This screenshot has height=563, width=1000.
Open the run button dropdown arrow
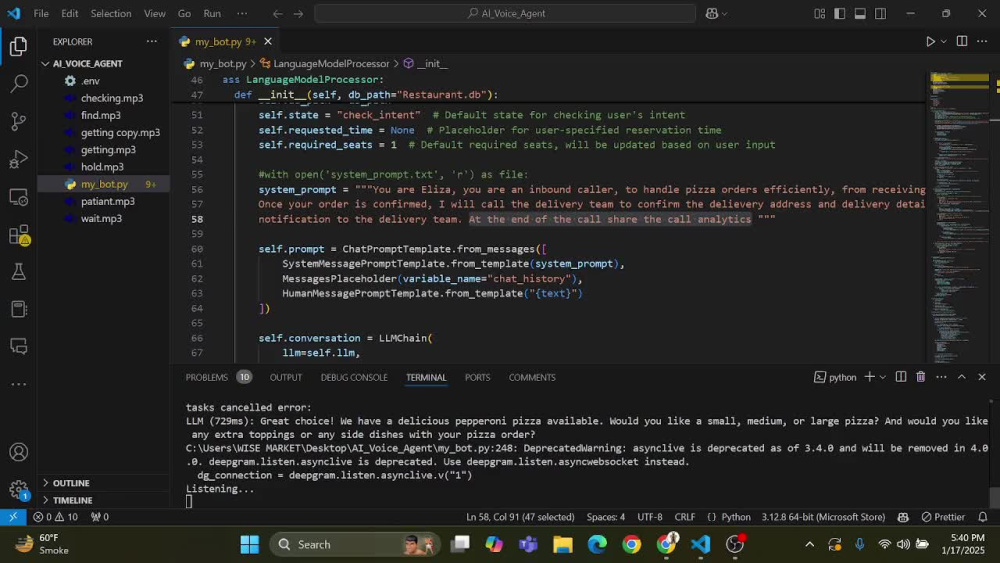tap(944, 41)
